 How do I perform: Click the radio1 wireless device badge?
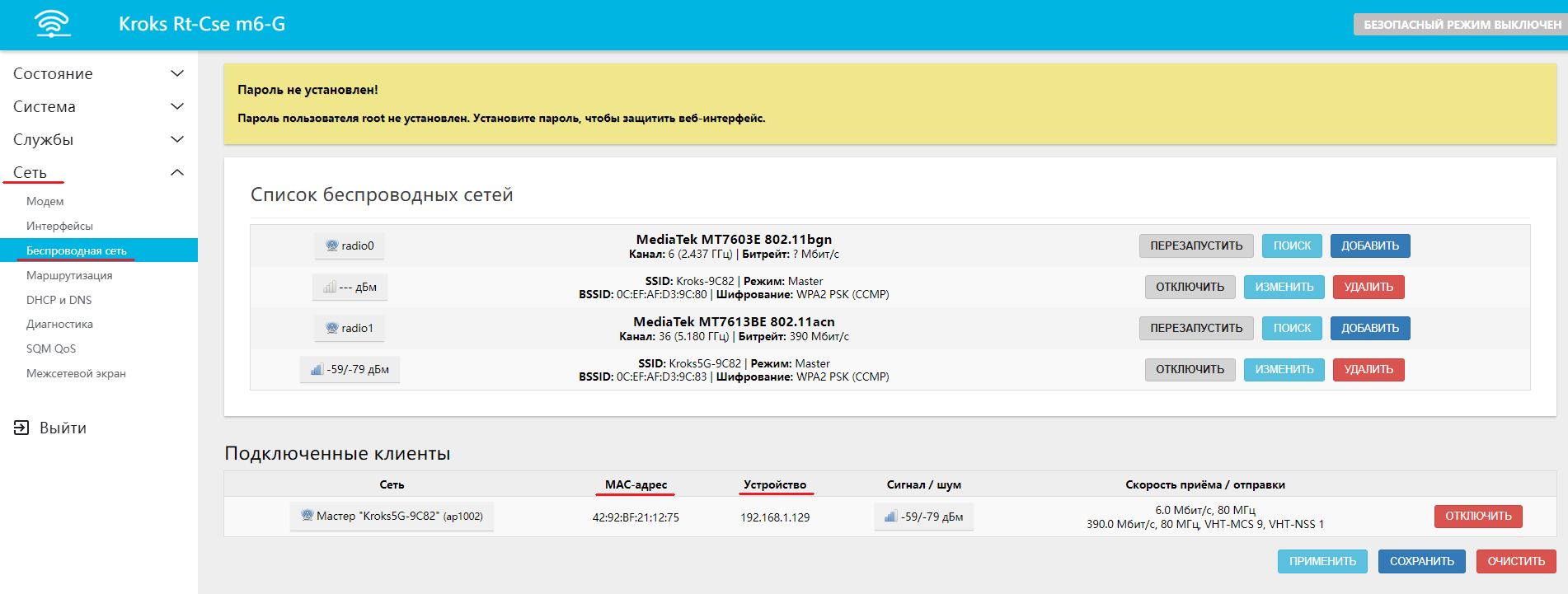pos(350,328)
